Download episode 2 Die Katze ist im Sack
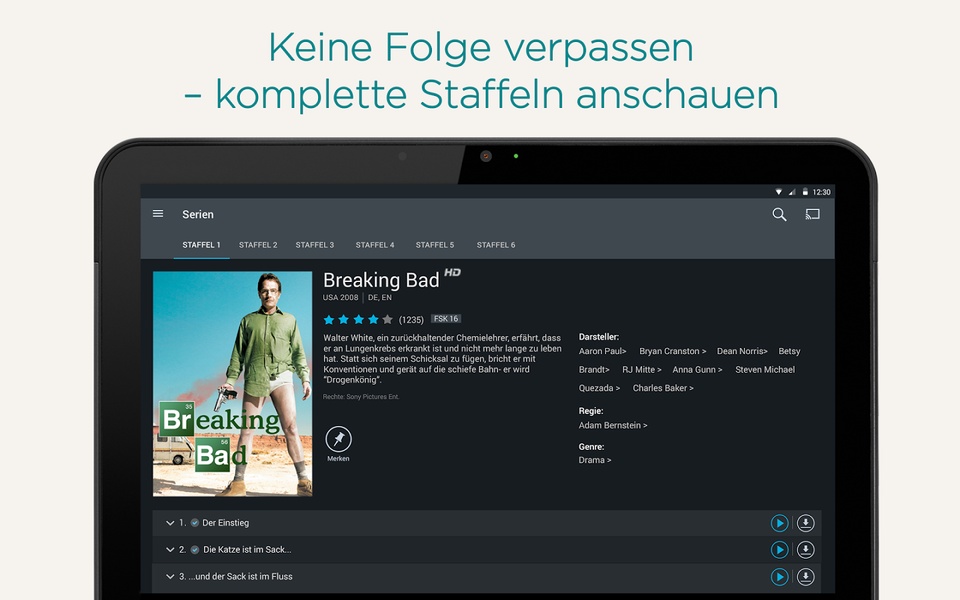This screenshot has width=960, height=600. [x=806, y=550]
